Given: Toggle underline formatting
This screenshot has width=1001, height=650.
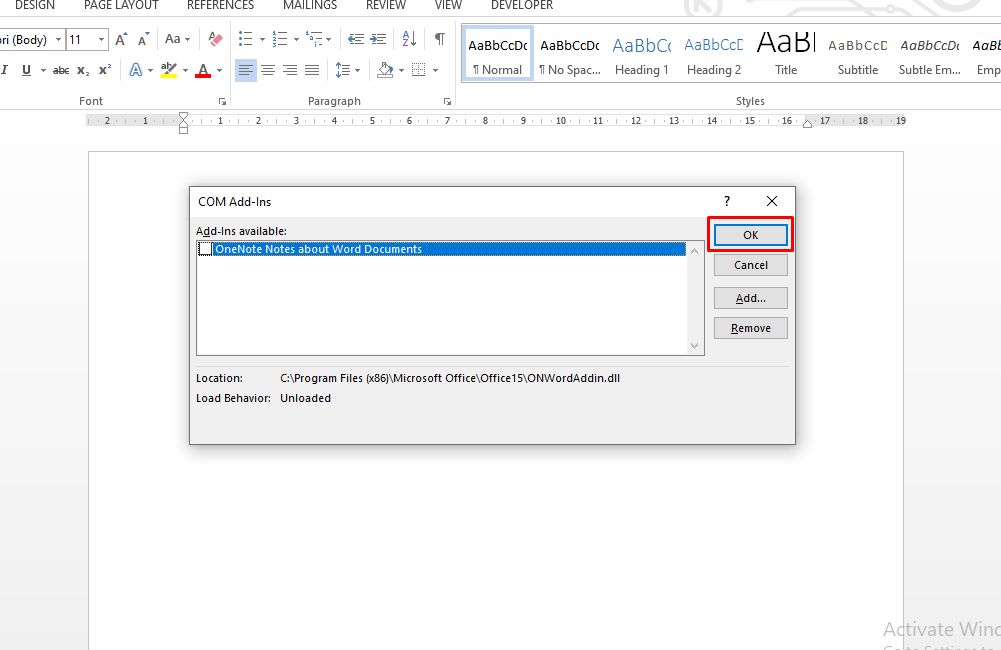Looking at the screenshot, I should click(27, 70).
